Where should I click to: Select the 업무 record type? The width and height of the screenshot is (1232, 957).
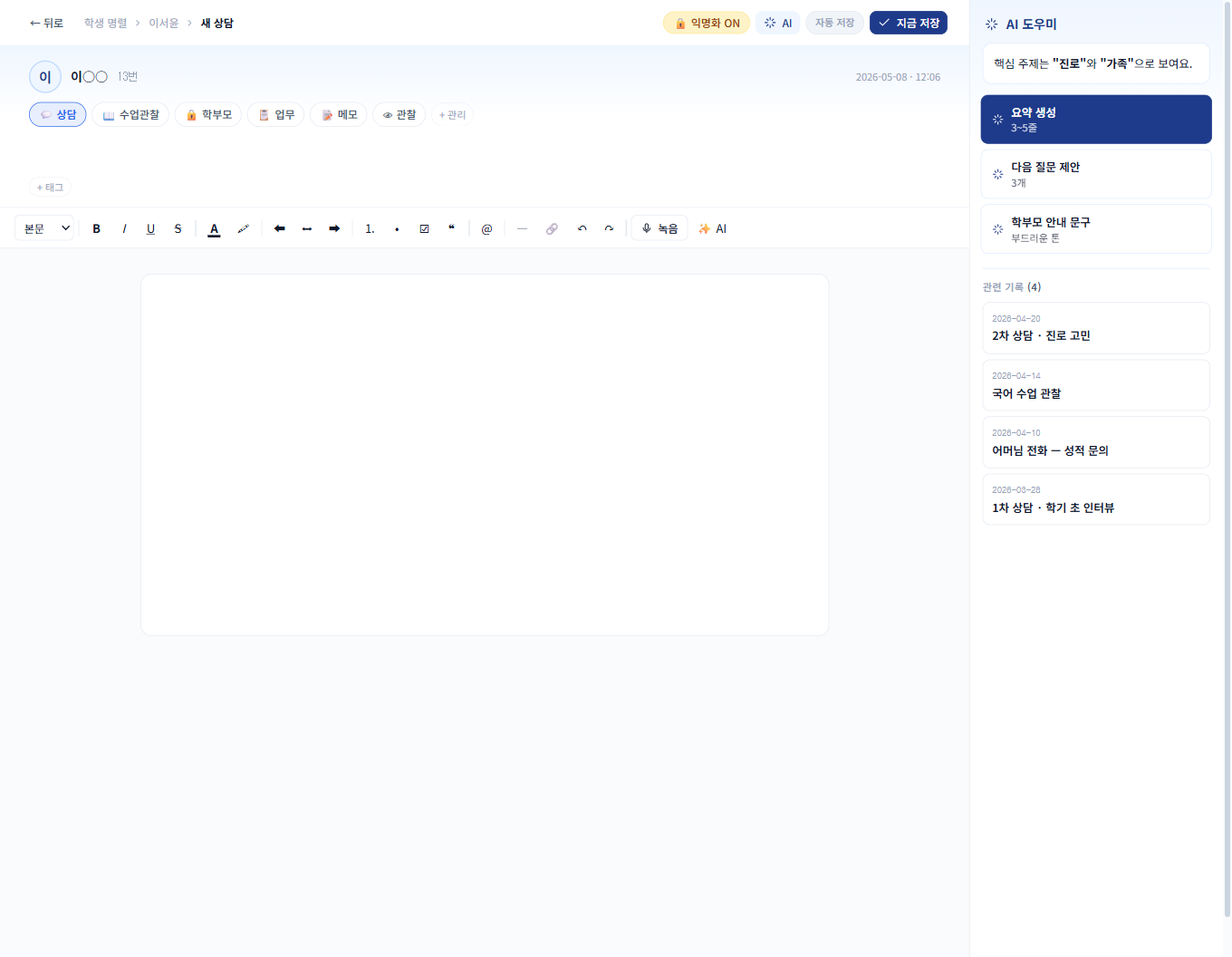click(276, 114)
